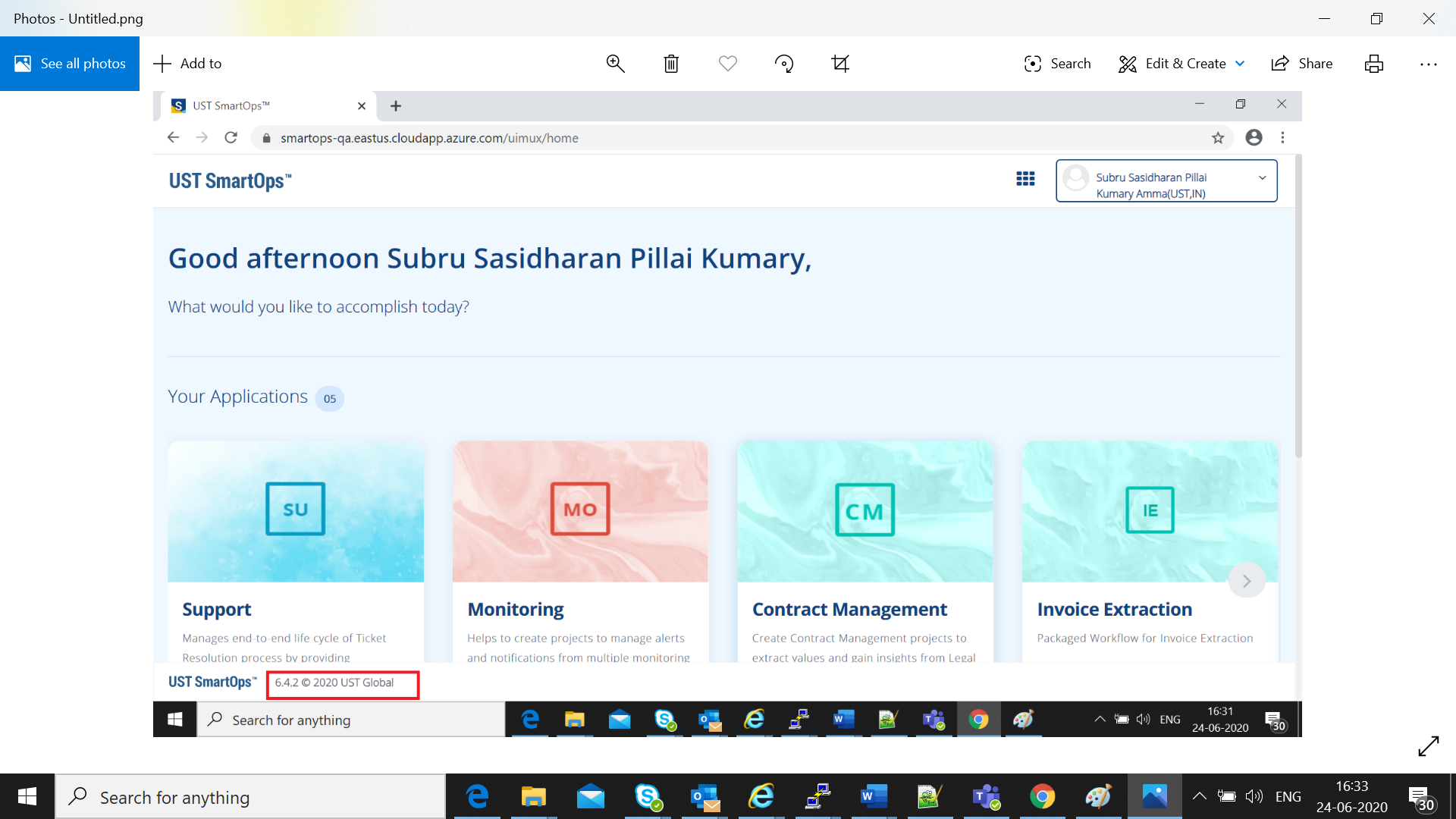Open the Windows Start menu
The image size is (1456, 819).
(x=27, y=796)
